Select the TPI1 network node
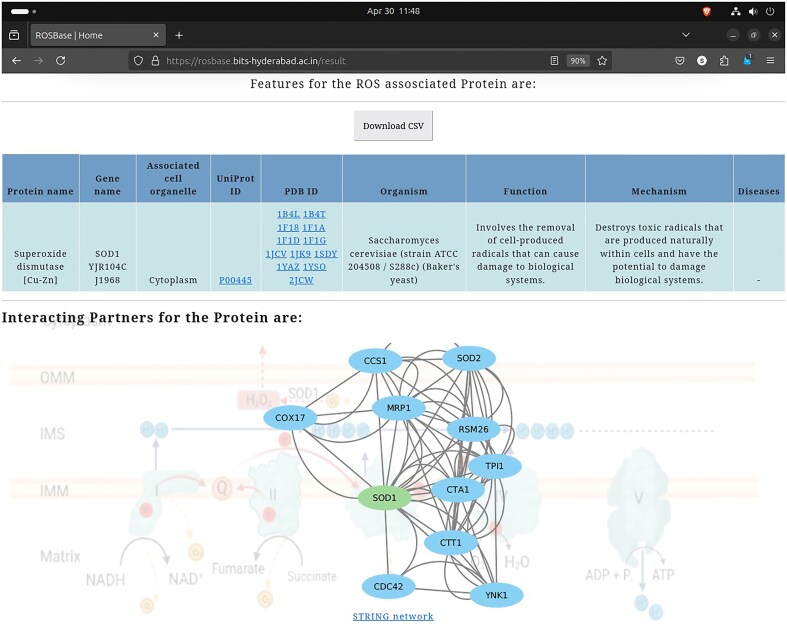Image resolution: width=787 pixels, height=630 pixels. [x=494, y=466]
